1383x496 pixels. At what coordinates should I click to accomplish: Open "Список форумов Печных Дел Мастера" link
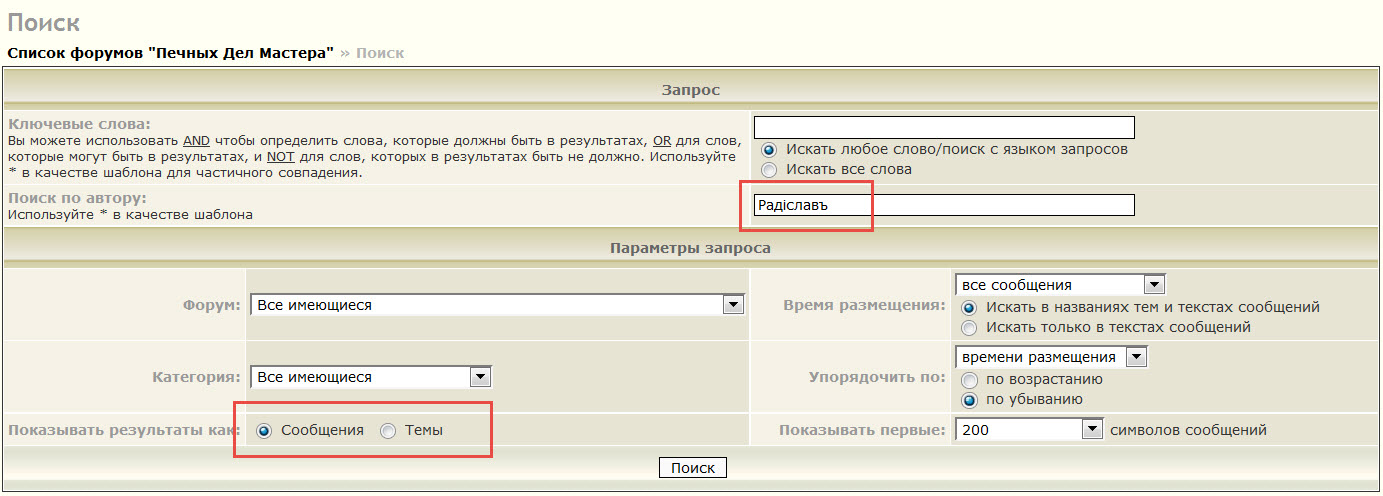(170, 52)
